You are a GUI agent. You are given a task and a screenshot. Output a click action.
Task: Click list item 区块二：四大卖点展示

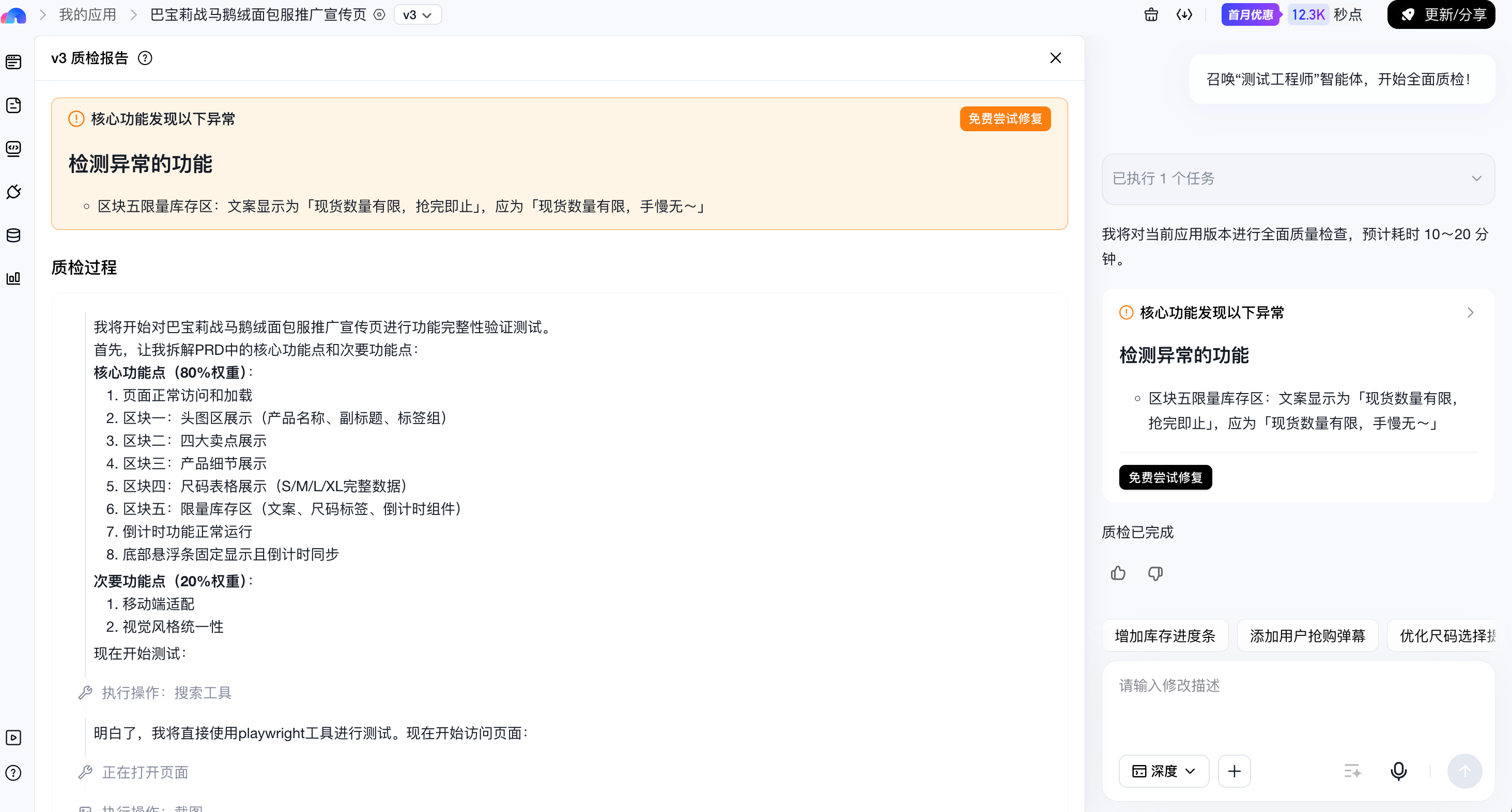tap(194, 441)
